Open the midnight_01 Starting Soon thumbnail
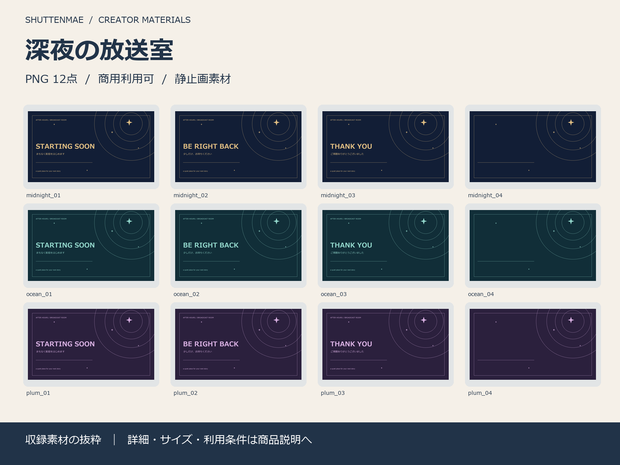This screenshot has width=620, height=465. [91, 146]
